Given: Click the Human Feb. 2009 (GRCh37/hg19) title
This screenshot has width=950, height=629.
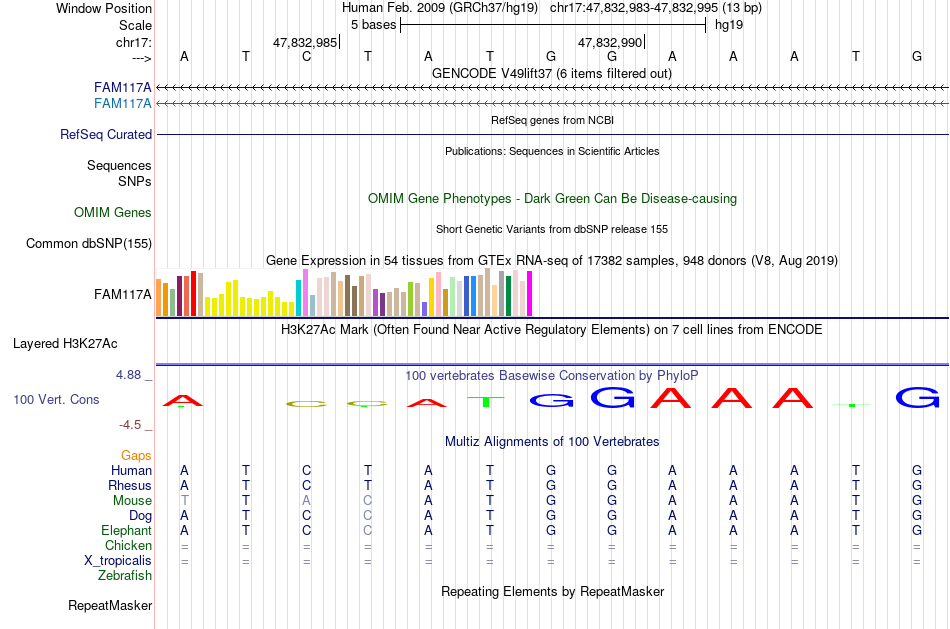Looking at the screenshot, I should click(440, 8).
